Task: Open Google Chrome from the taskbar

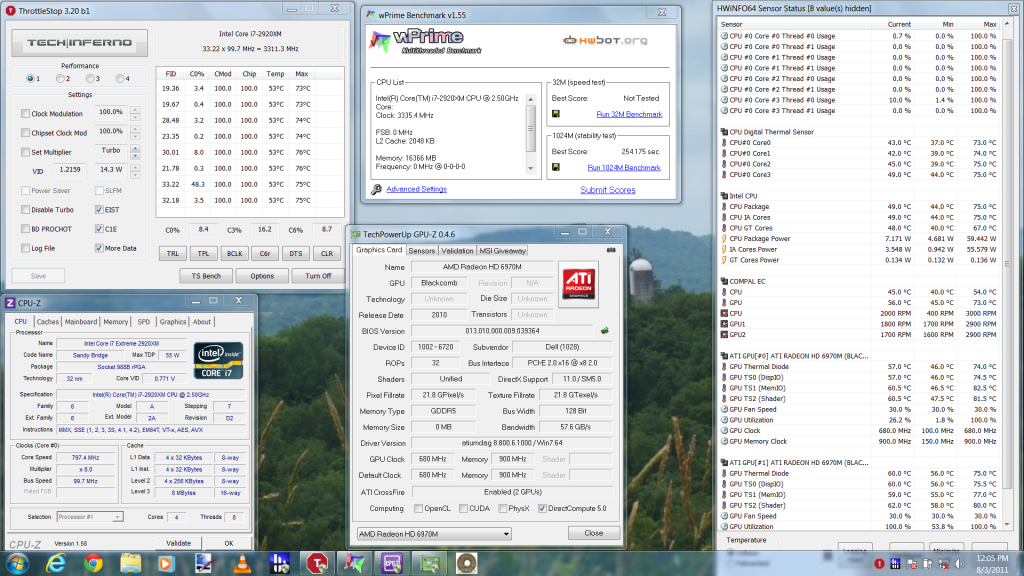Action: [x=93, y=563]
